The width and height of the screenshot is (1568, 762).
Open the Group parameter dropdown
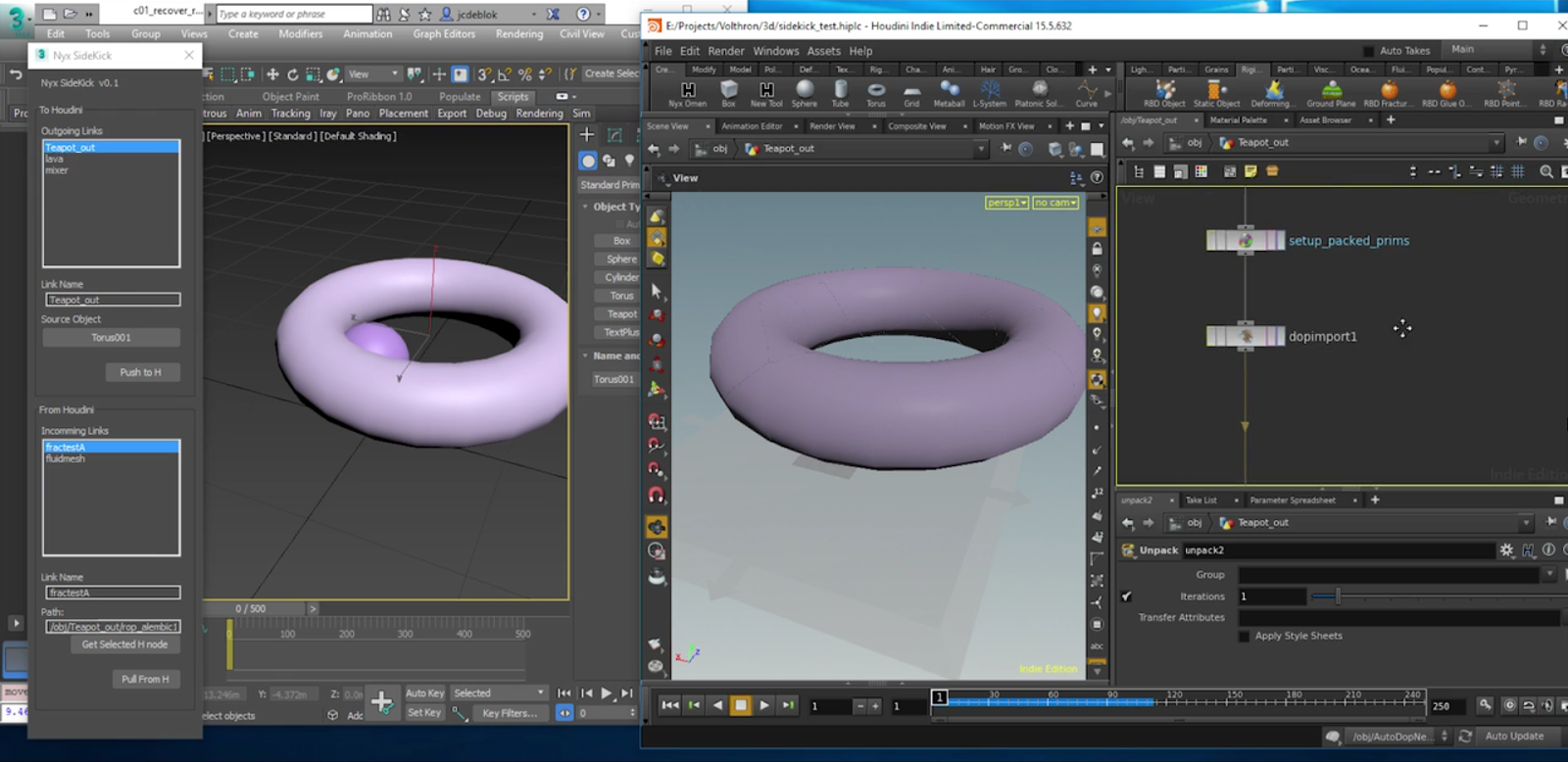click(1548, 575)
